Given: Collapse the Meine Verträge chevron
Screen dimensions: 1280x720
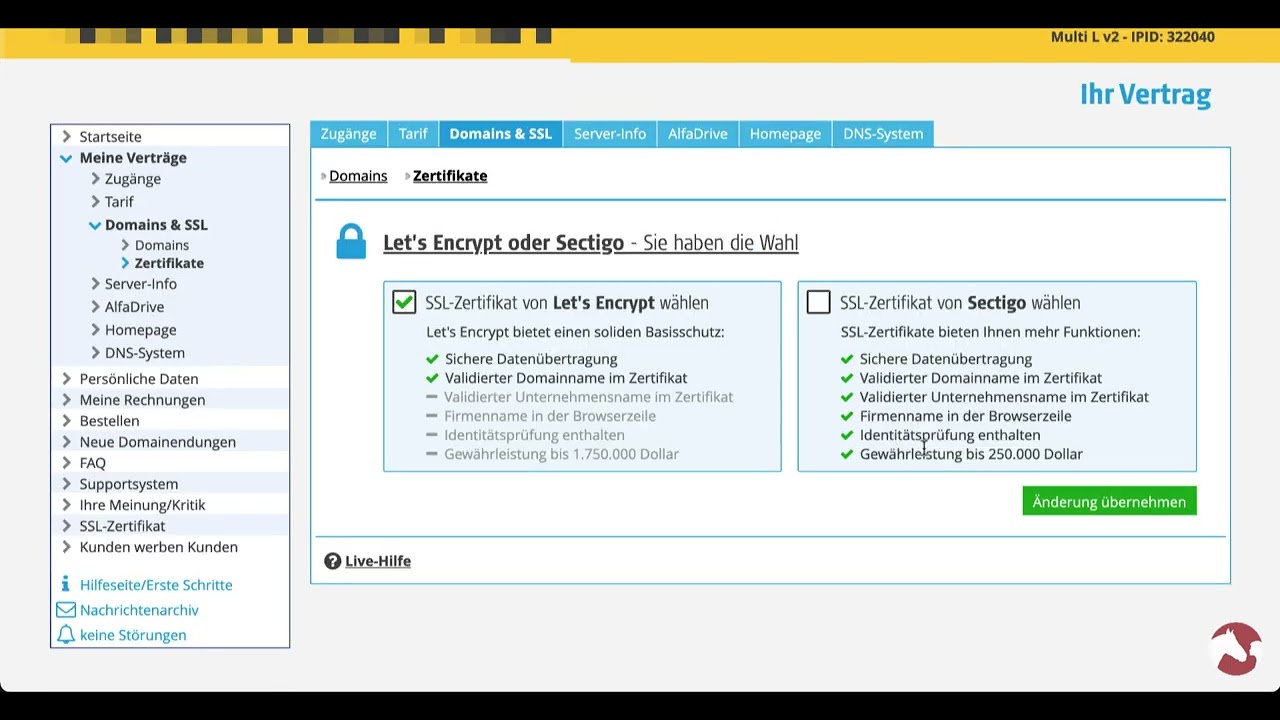Looking at the screenshot, I should (x=66, y=158).
